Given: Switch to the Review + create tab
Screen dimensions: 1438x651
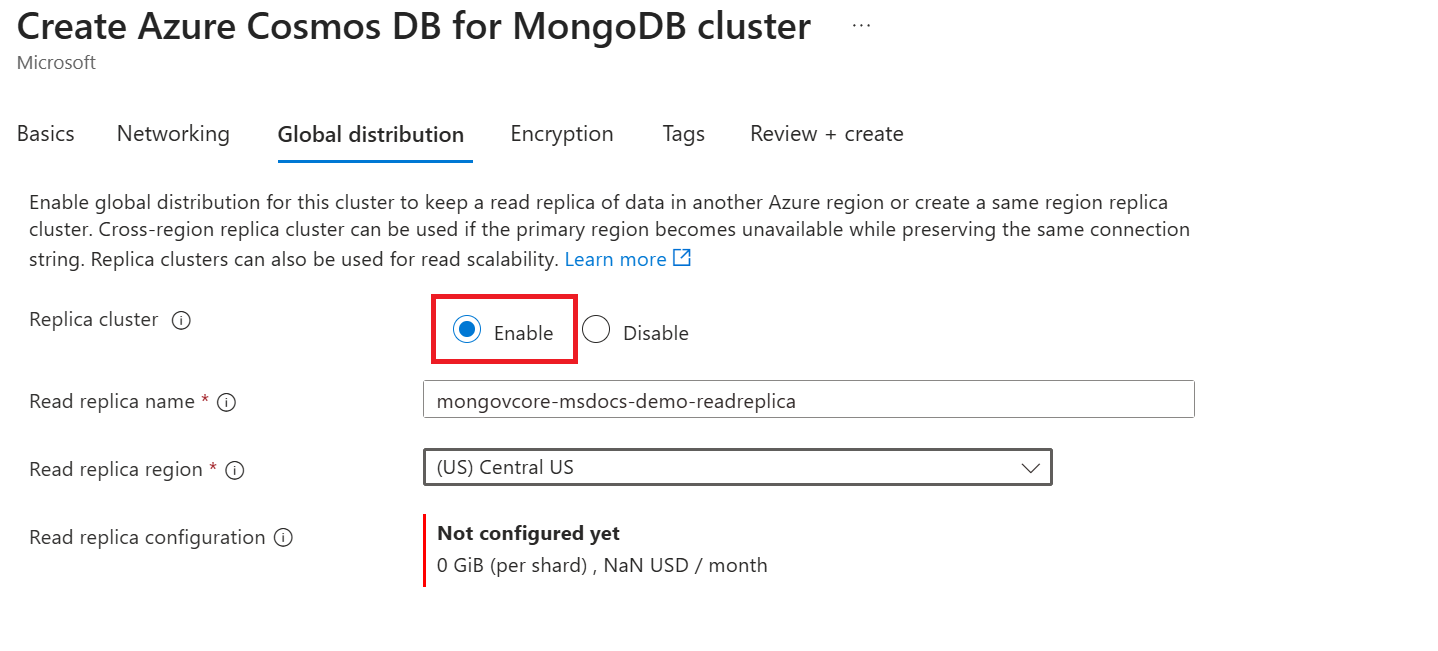Looking at the screenshot, I should (x=827, y=134).
